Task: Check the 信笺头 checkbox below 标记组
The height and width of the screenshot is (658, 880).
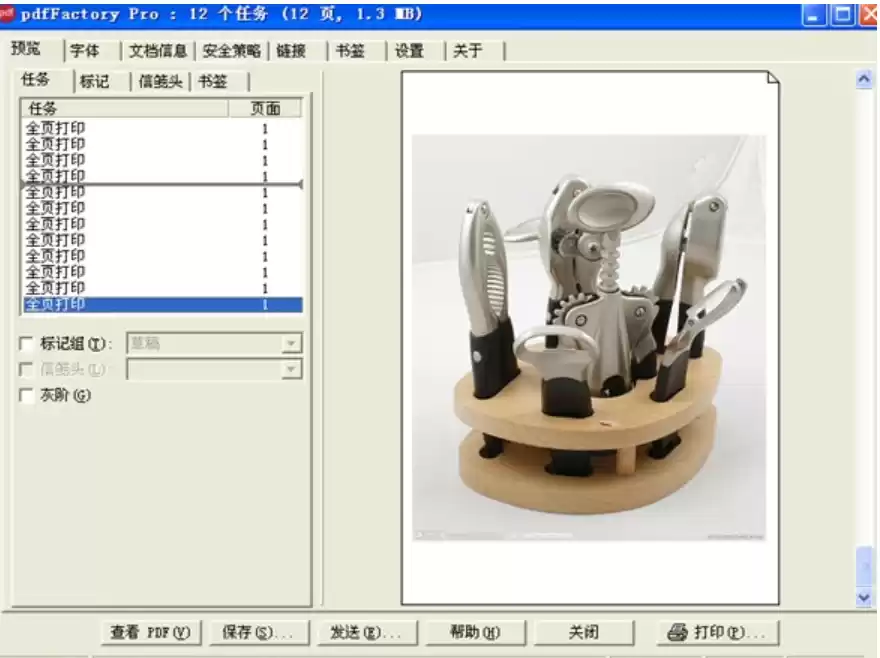Action: [x=27, y=370]
